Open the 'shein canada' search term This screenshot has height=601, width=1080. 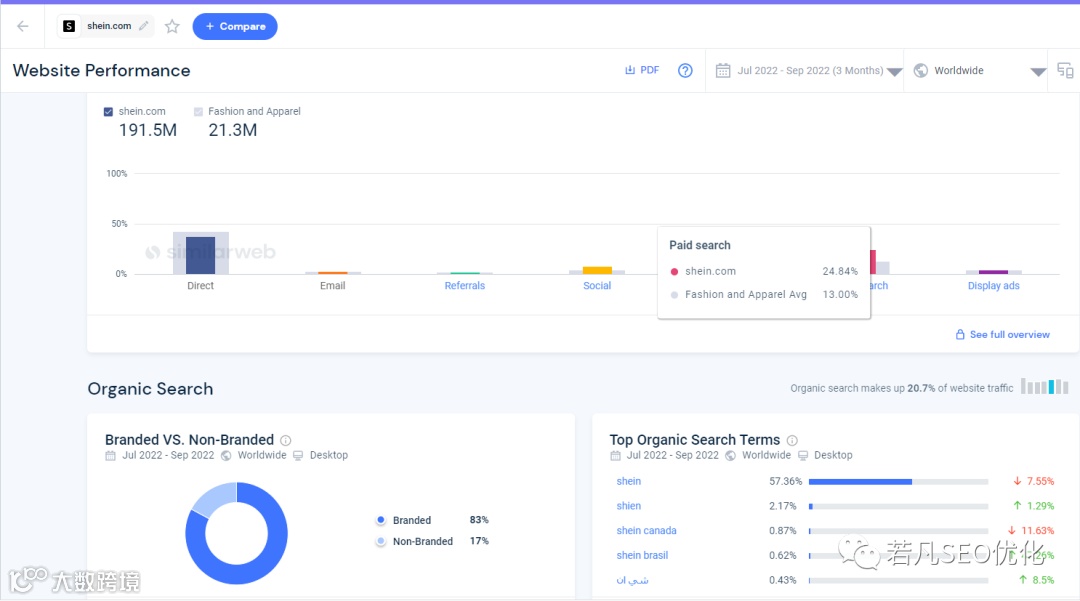(x=646, y=531)
